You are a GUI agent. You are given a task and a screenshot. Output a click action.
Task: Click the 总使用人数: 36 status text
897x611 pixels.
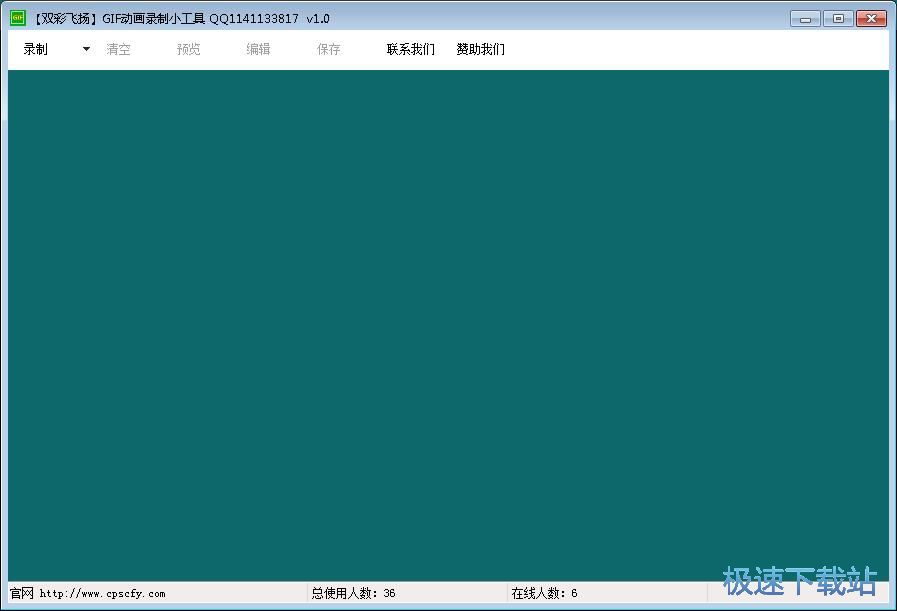point(353,593)
